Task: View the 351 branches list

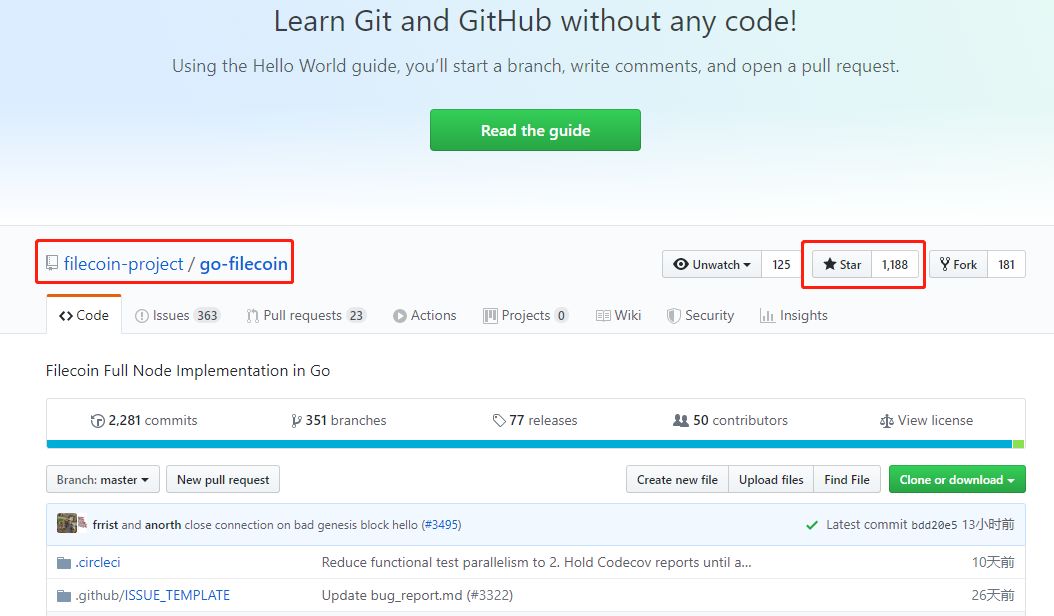Action: pyautogui.click(x=339, y=420)
